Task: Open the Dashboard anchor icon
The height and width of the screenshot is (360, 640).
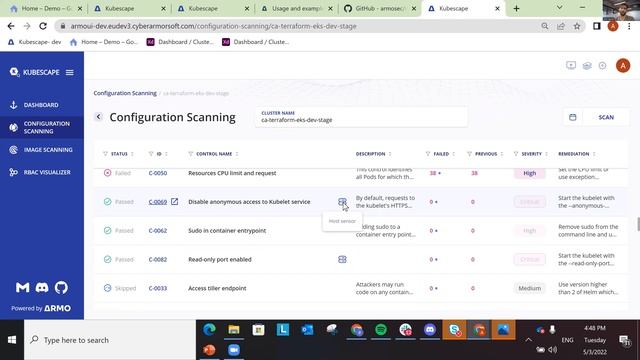Action: [13, 105]
